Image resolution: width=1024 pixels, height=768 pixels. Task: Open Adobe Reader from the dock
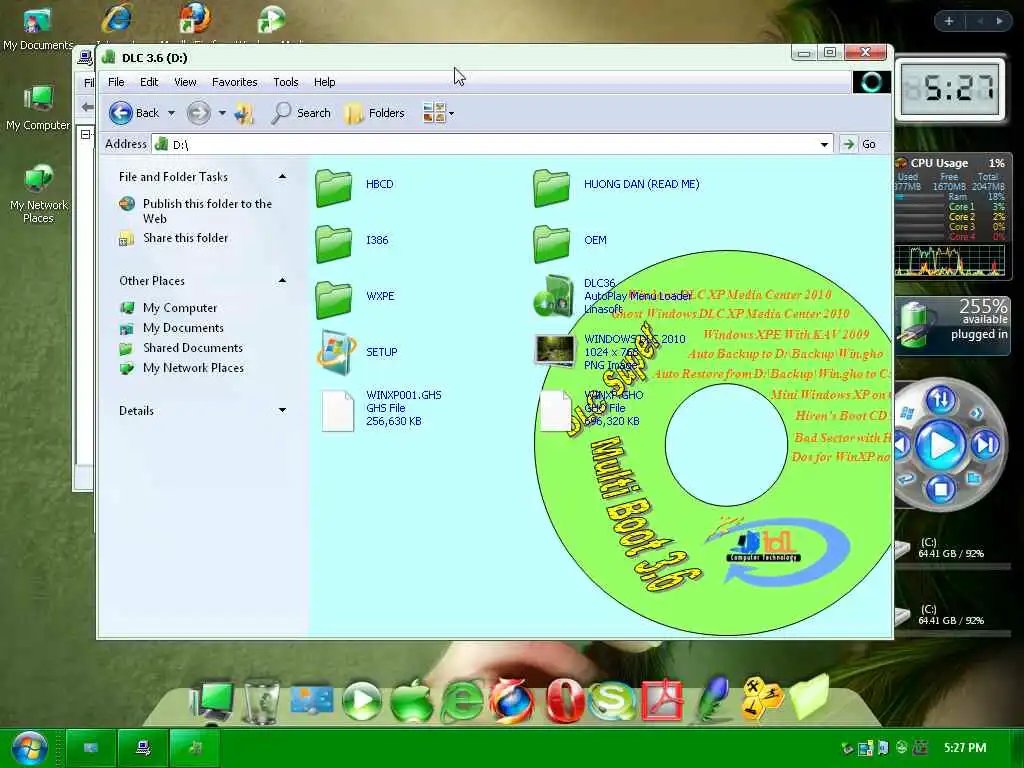[x=662, y=701]
